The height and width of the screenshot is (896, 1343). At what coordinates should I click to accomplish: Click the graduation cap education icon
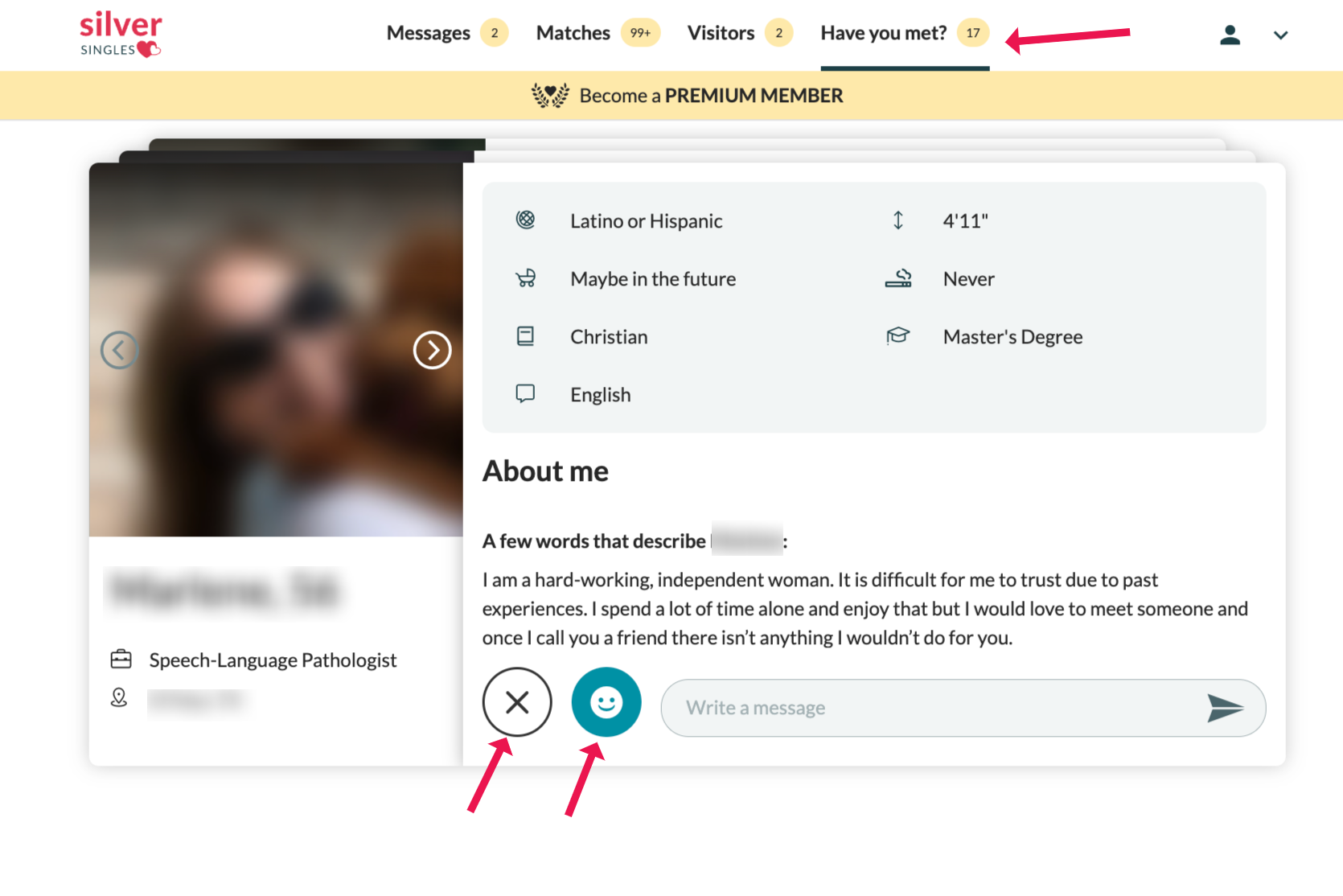coord(897,336)
